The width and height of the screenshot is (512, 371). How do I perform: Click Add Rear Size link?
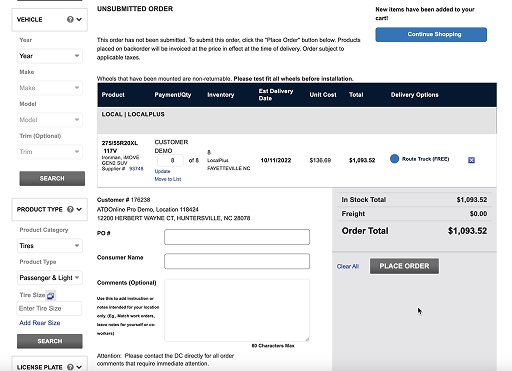pyautogui.click(x=40, y=323)
